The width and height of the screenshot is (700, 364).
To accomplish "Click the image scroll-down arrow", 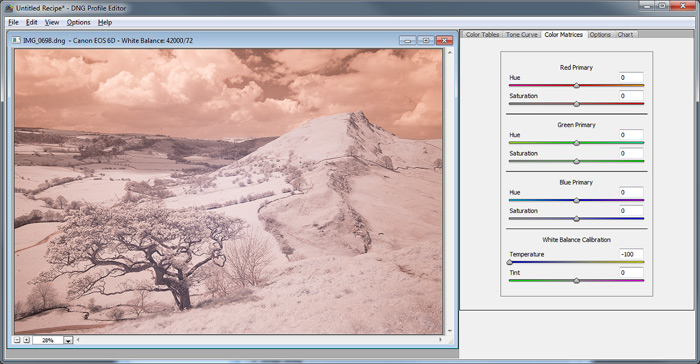I will pos(450,331).
